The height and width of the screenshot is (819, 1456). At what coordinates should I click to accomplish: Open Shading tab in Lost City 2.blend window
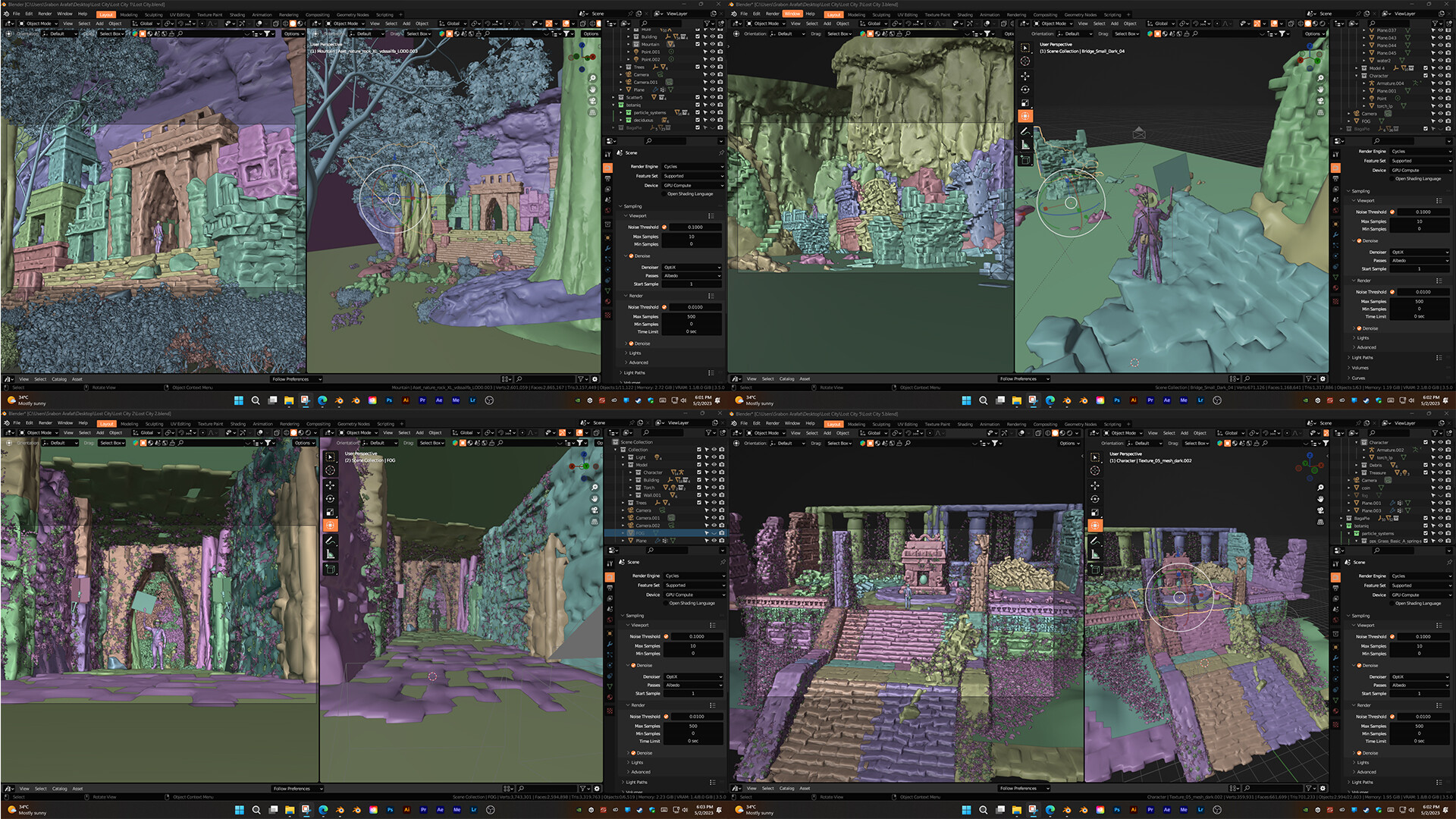pos(237,424)
